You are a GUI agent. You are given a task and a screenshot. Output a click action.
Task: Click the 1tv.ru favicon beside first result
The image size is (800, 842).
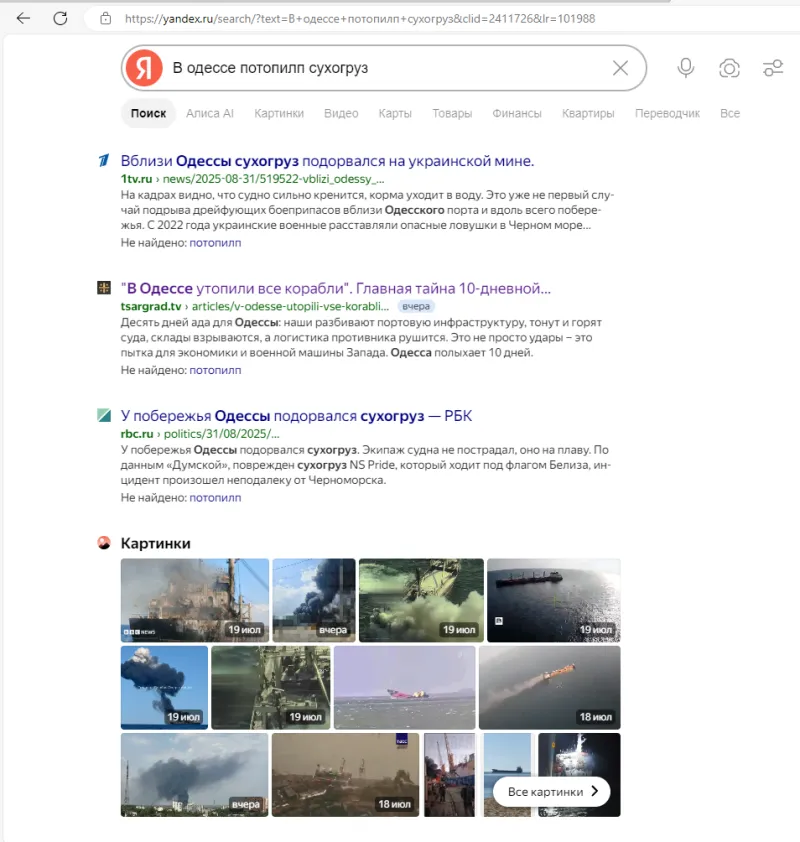[104, 160]
